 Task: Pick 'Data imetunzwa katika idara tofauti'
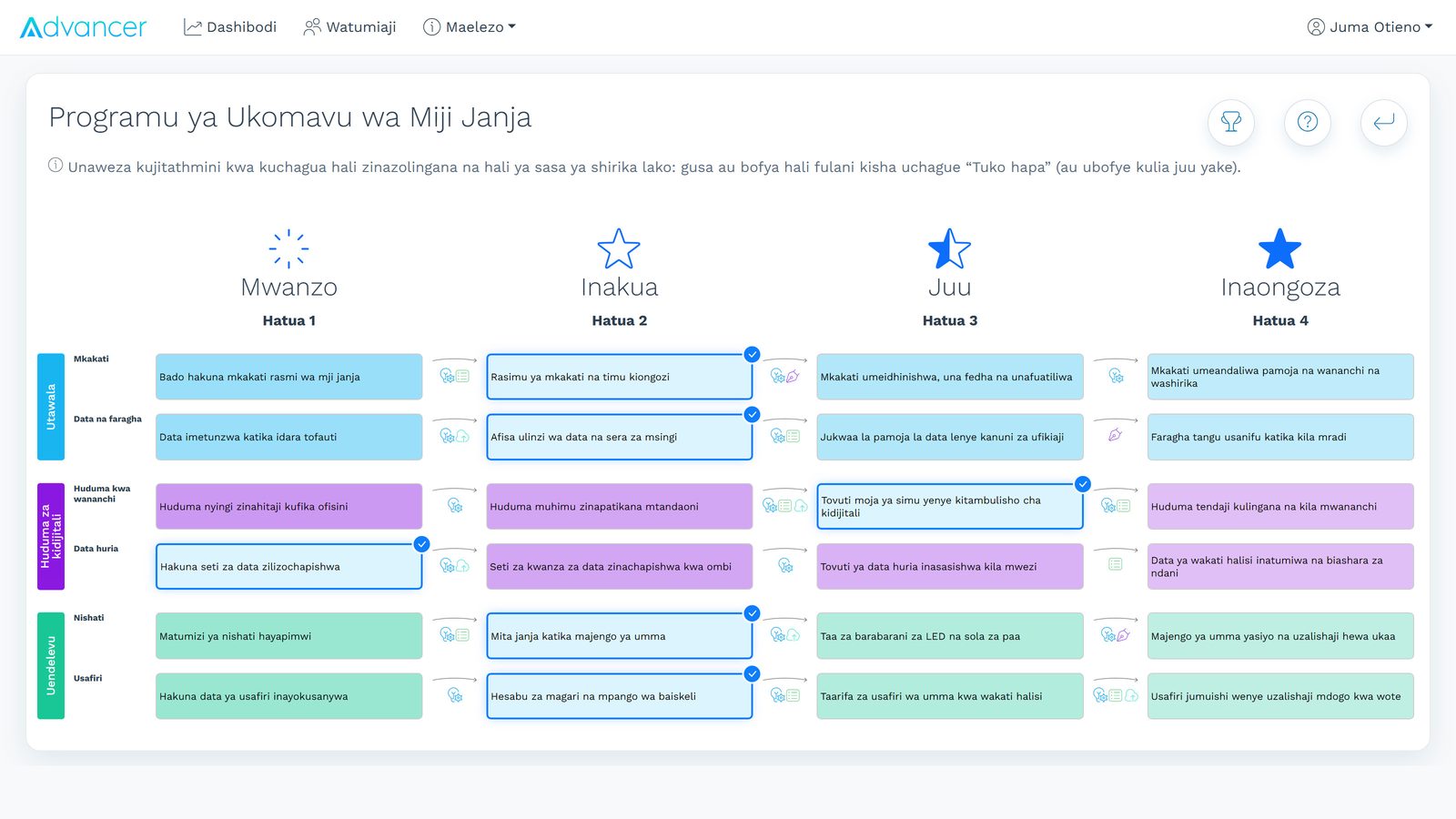pos(289,437)
